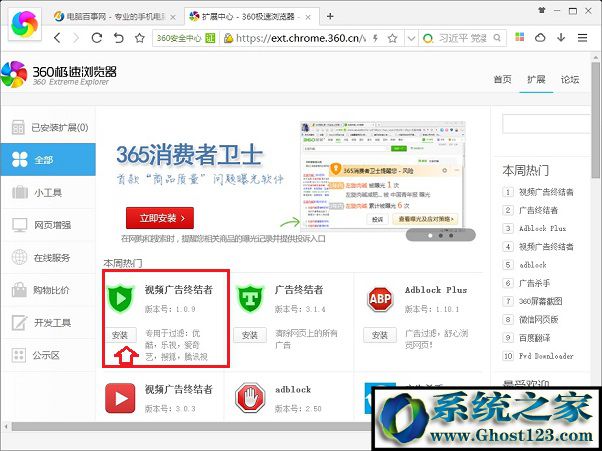
Task: Click the lightning speed-mode icon in address bar
Action: [375, 38]
